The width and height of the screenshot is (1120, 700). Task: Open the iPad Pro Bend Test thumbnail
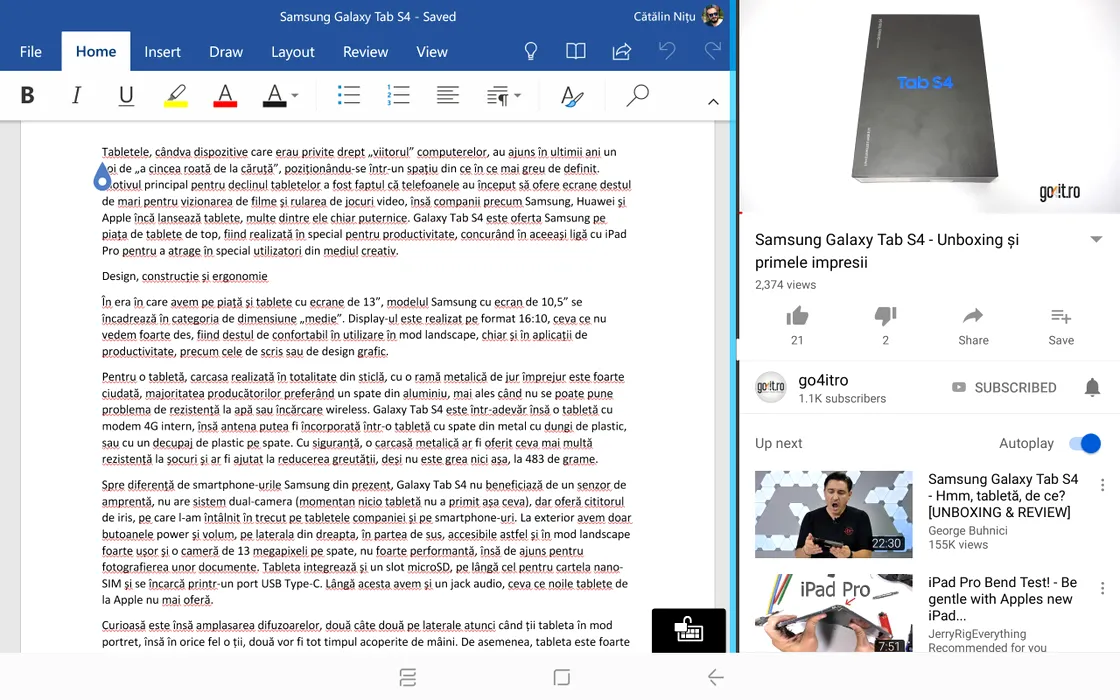(x=833, y=613)
